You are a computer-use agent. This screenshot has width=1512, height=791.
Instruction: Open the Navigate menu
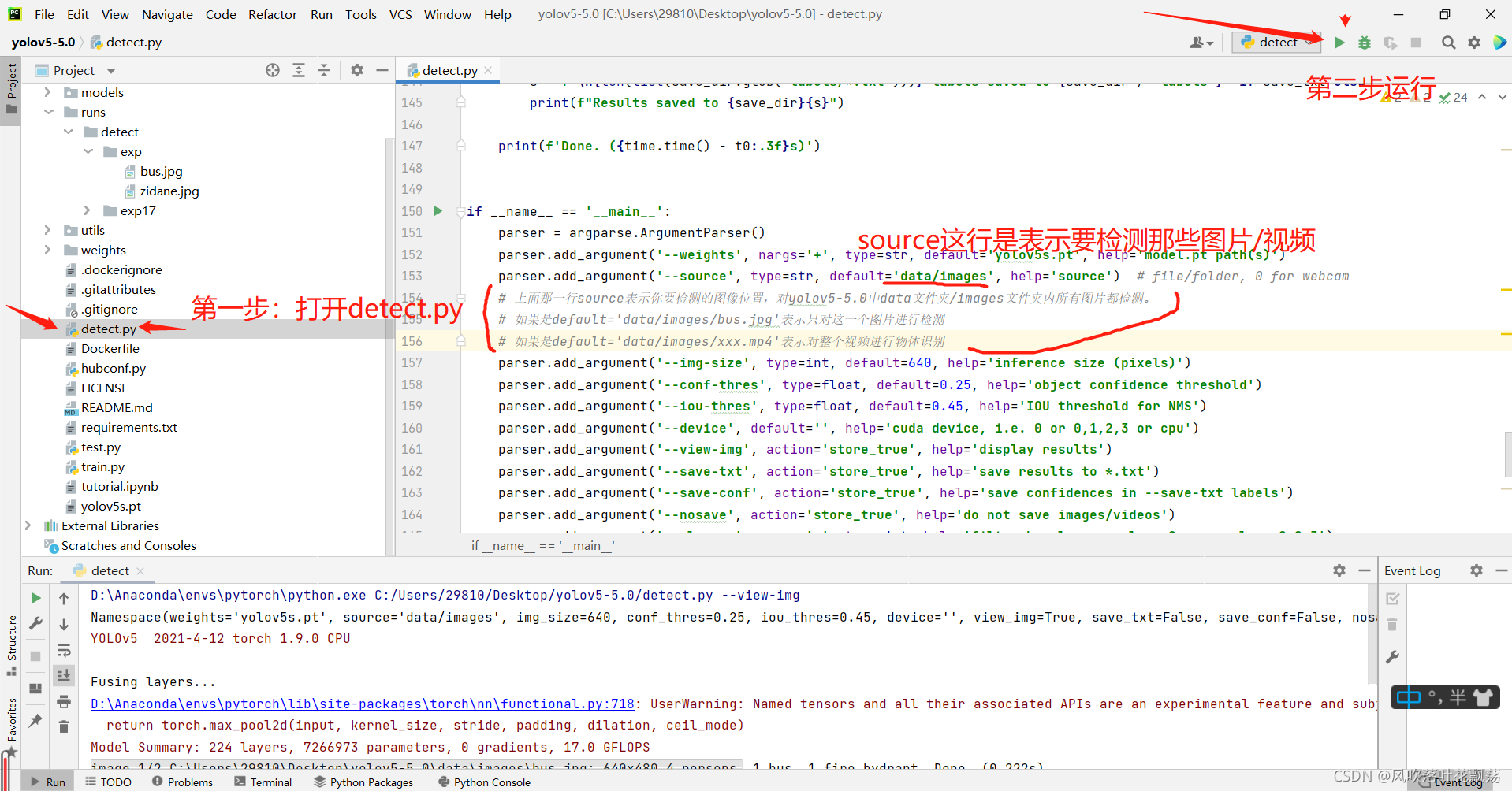(x=167, y=14)
